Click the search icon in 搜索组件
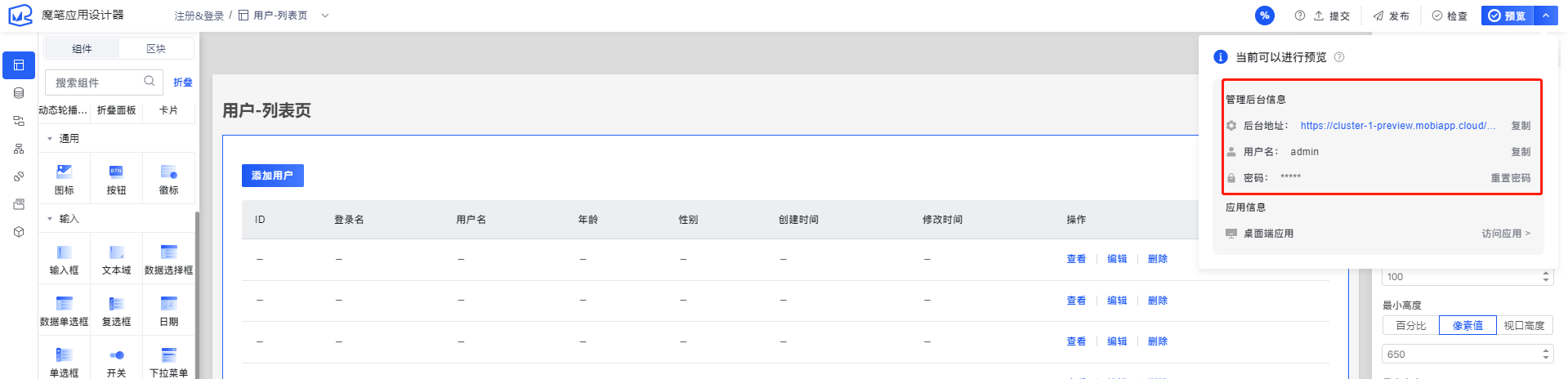The image size is (1568, 379). [x=150, y=82]
